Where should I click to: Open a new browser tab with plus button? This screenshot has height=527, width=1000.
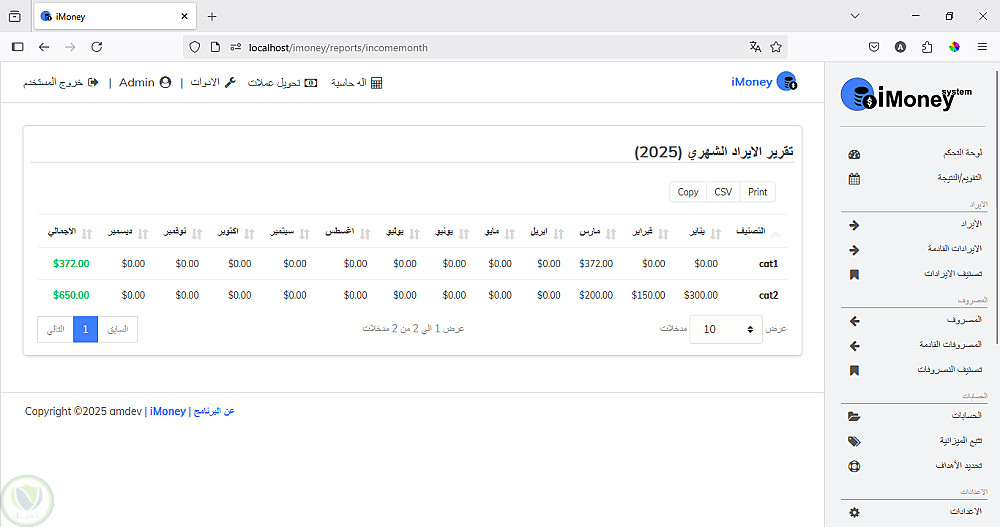[212, 17]
